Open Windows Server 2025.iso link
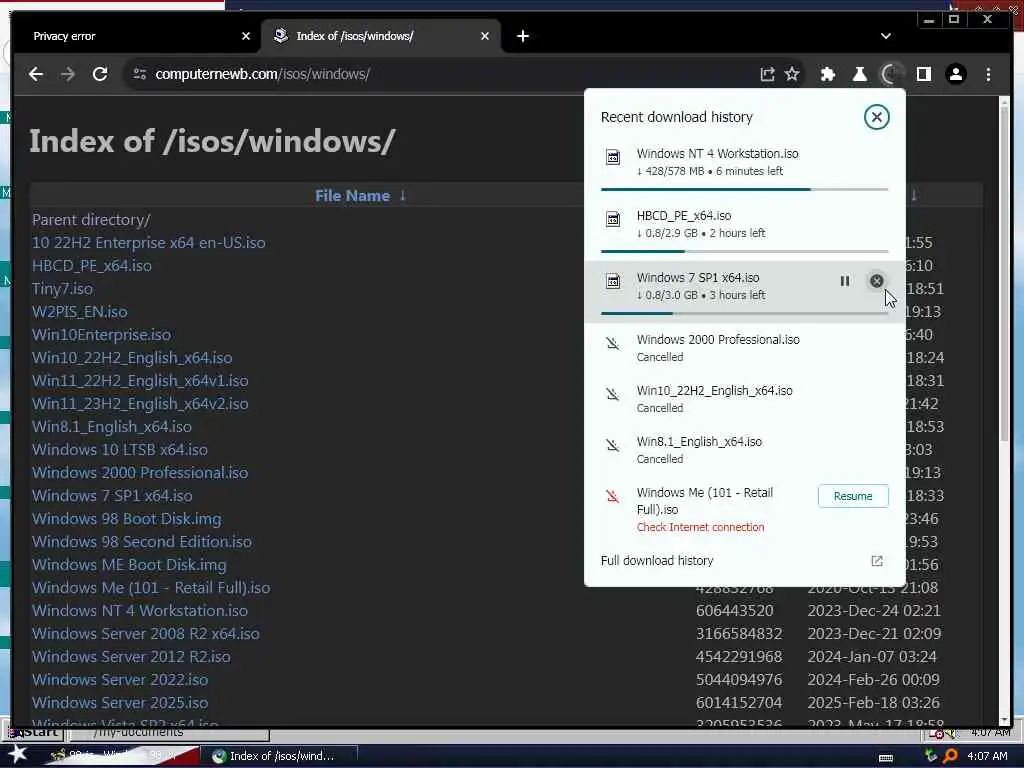This screenshot has height=768, width=1024. click(x=120, y=703)
